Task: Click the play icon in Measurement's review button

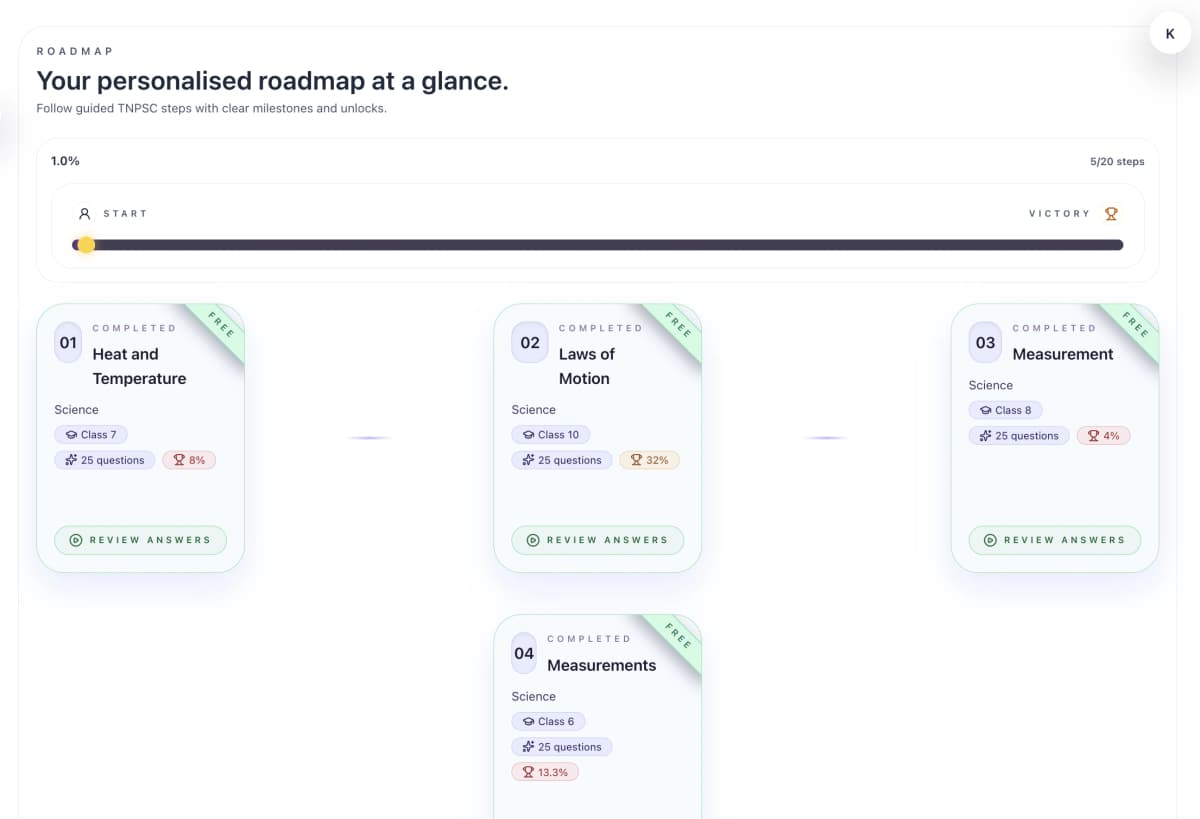Action: click(989, 539)
